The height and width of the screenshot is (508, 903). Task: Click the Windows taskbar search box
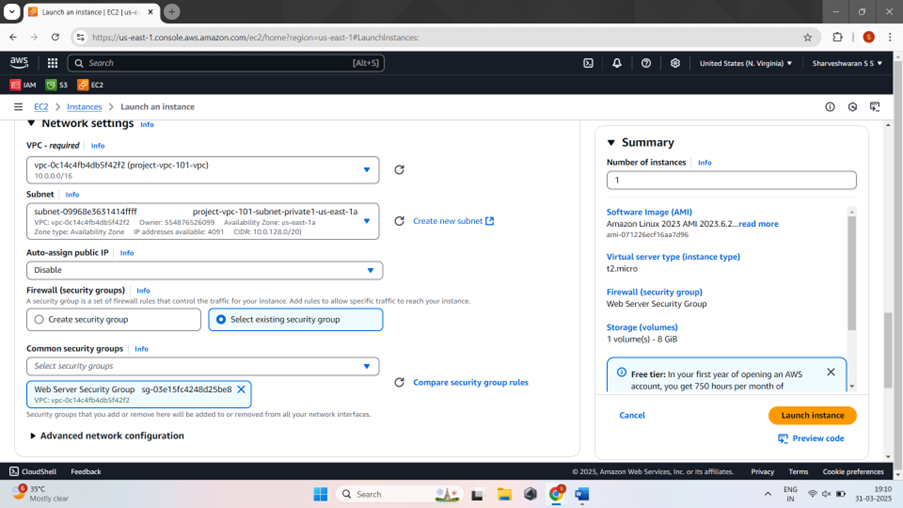coord(401,494)
